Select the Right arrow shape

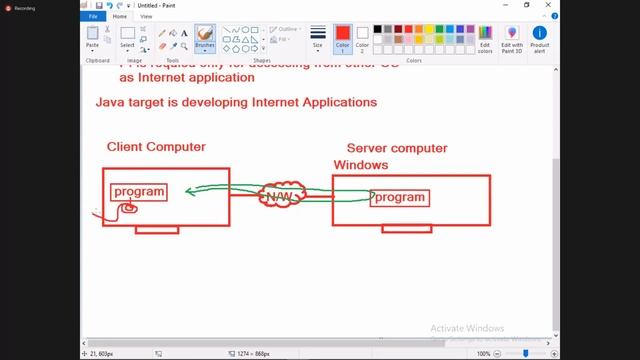[x=255, y=49]
